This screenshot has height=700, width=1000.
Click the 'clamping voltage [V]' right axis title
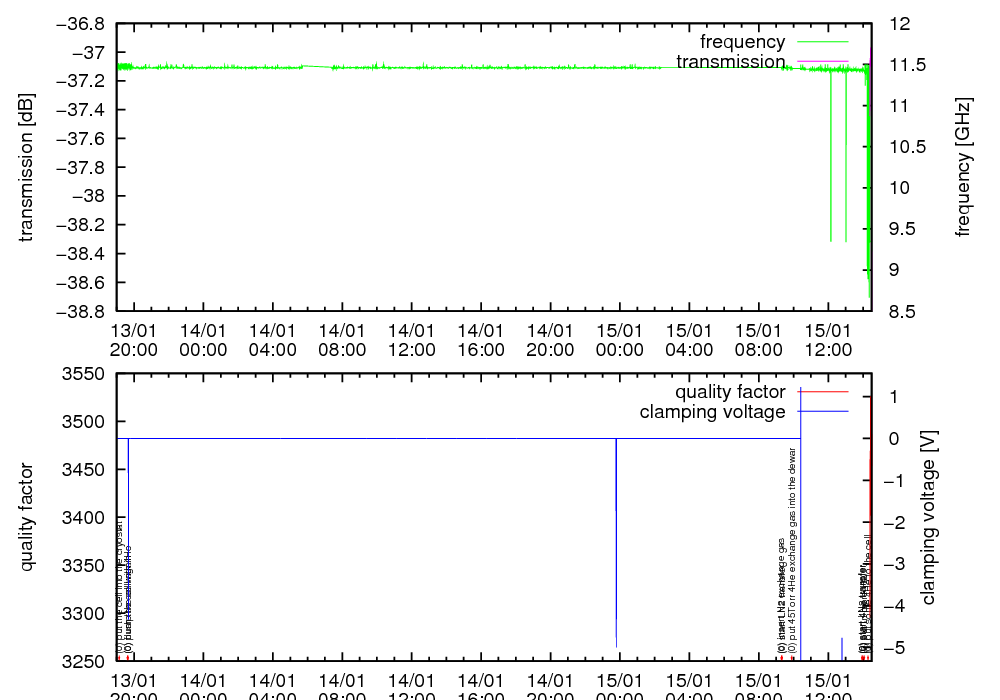point(927,517)
